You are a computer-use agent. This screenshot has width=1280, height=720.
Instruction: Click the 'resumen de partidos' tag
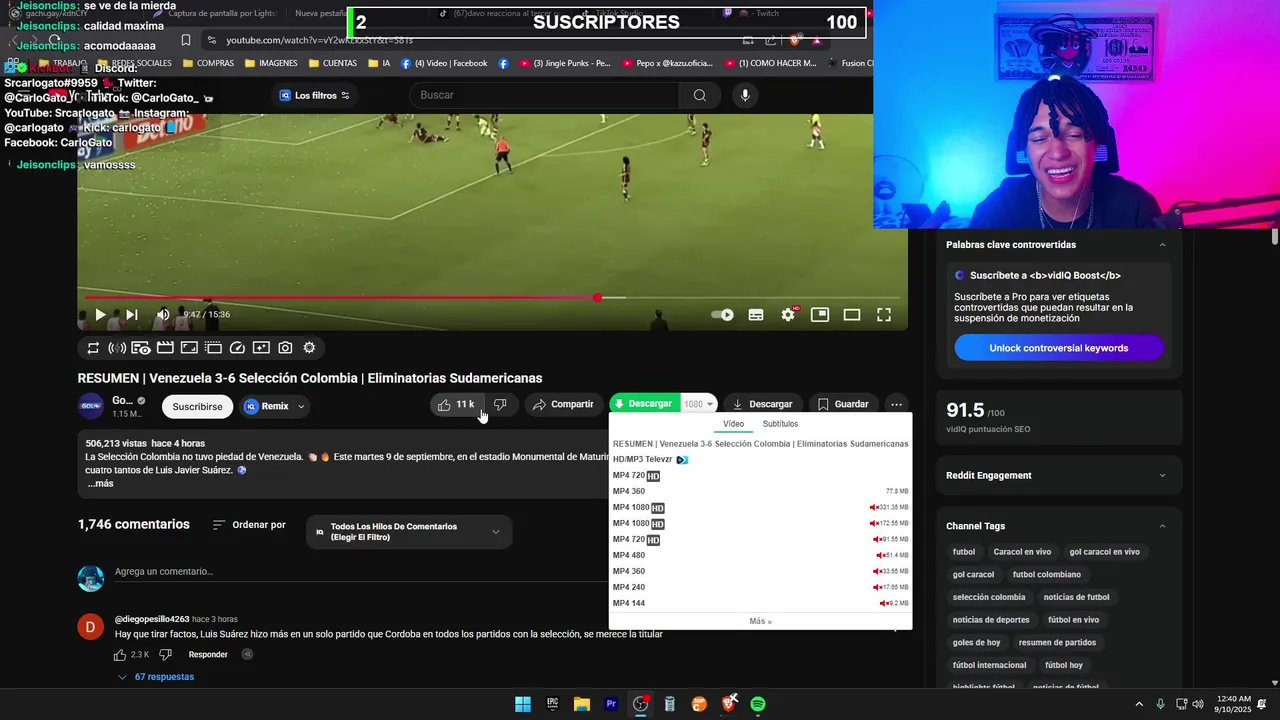click(x=1057, y=643)
